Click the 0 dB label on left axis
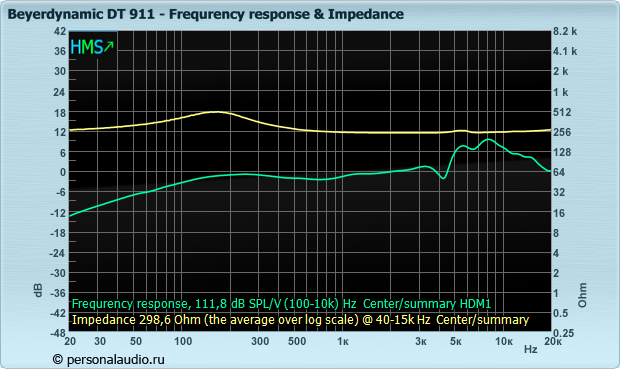The height and width of the screenshot is (369, 620). [x=62, y=172]
